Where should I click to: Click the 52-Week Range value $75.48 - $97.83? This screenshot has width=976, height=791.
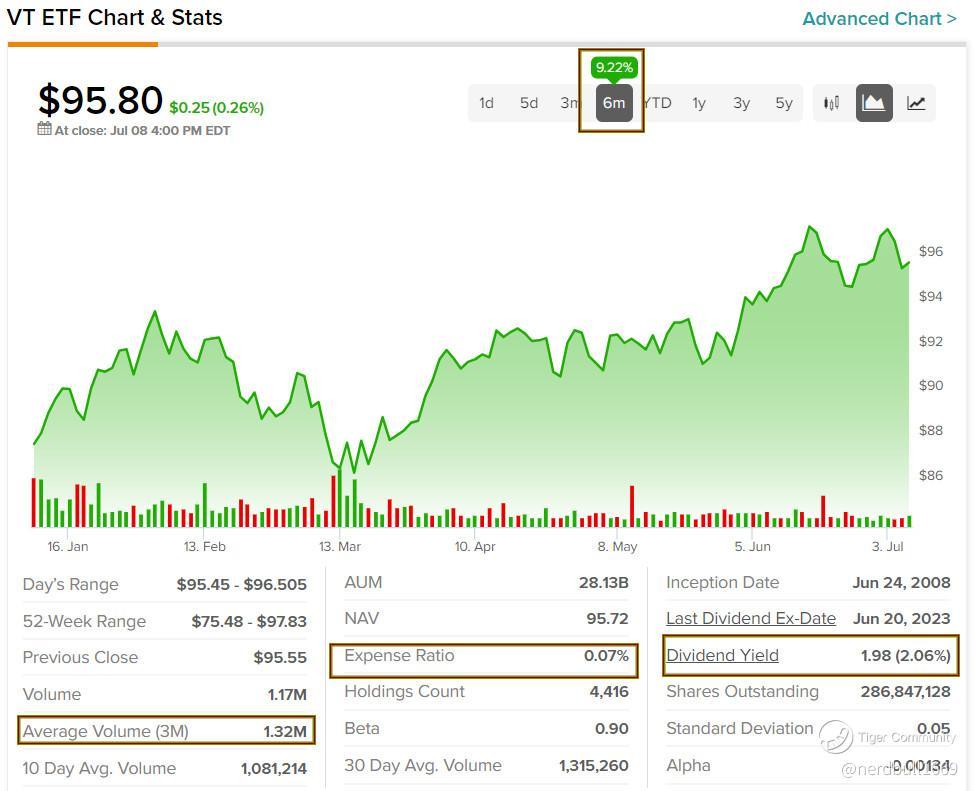pyautogui.click(x=249, y=621)
